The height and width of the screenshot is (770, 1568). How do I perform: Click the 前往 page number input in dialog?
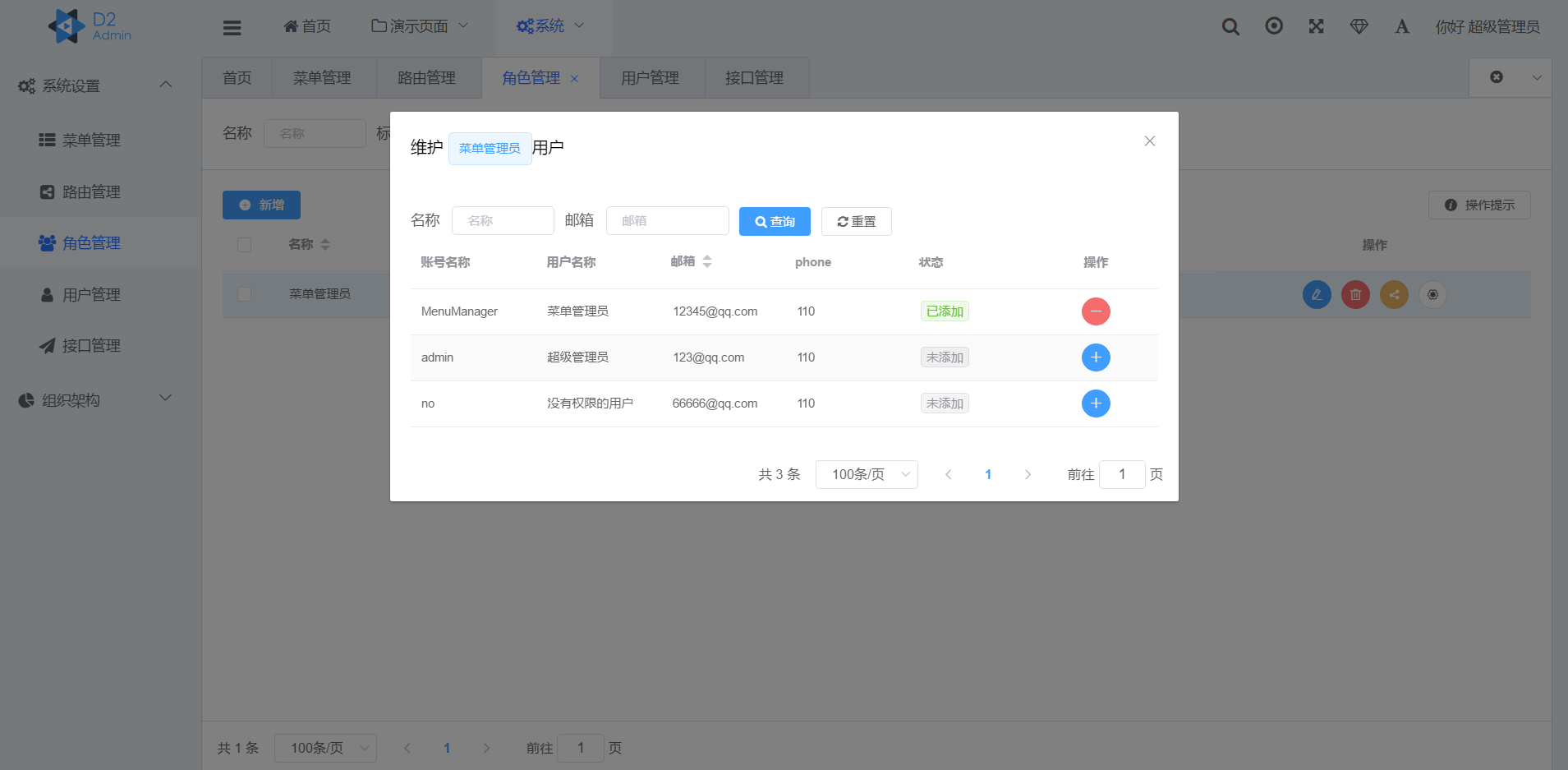1122,474
